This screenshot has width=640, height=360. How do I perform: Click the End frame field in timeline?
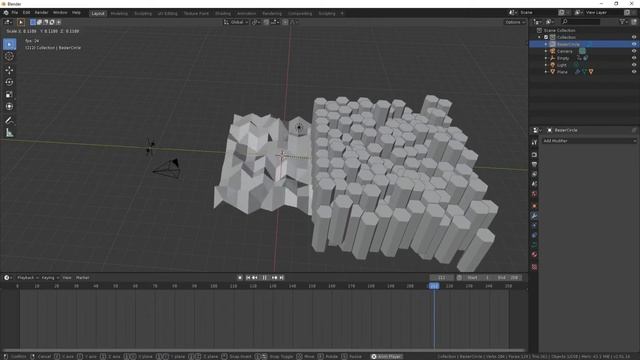pos(508,278)
